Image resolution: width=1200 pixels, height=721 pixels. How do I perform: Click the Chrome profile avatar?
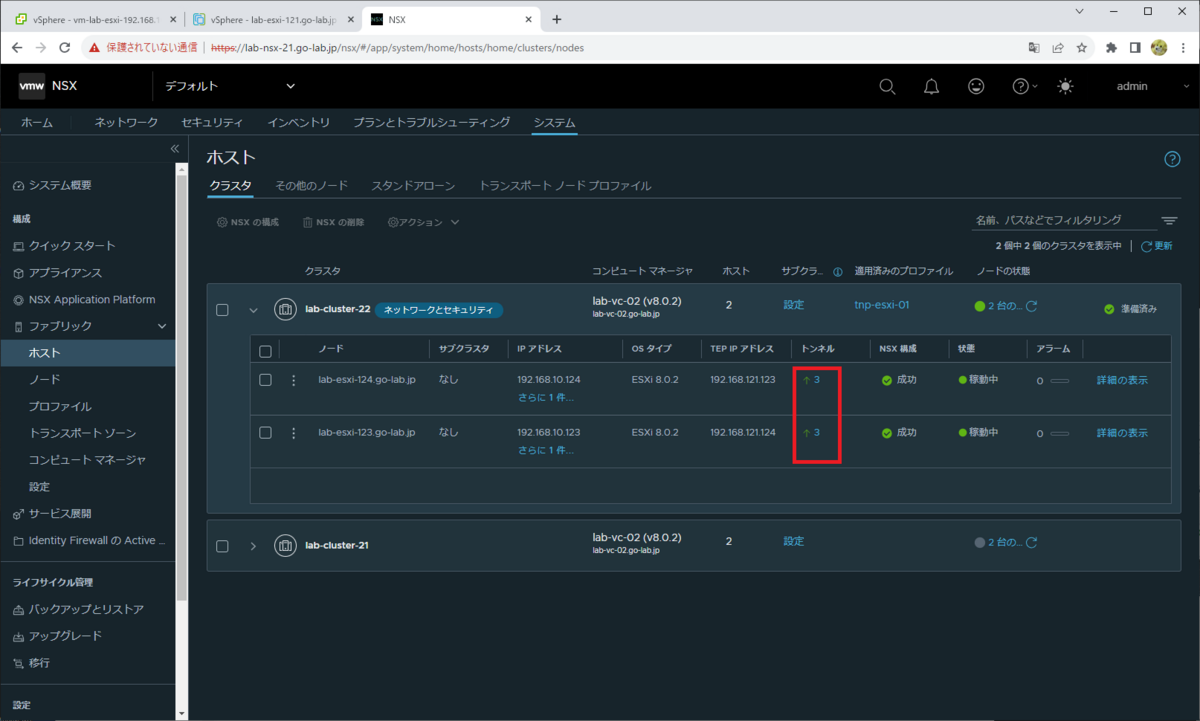(1159, 47)
